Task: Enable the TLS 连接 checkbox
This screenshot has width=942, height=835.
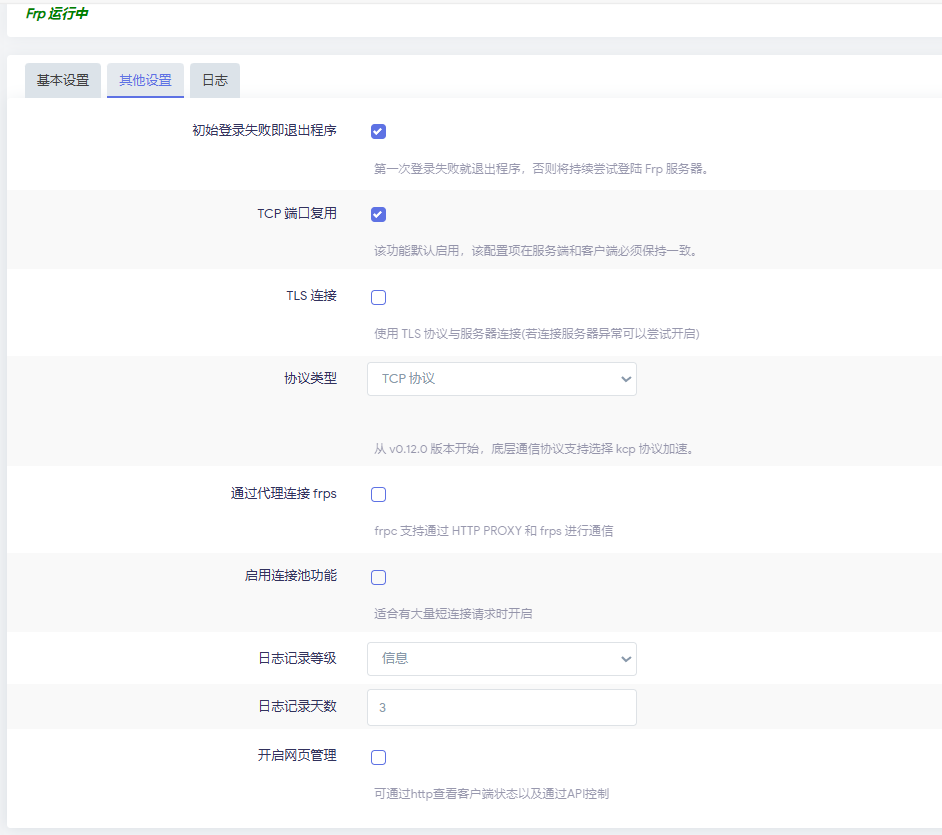Action: tap(378, 297)
